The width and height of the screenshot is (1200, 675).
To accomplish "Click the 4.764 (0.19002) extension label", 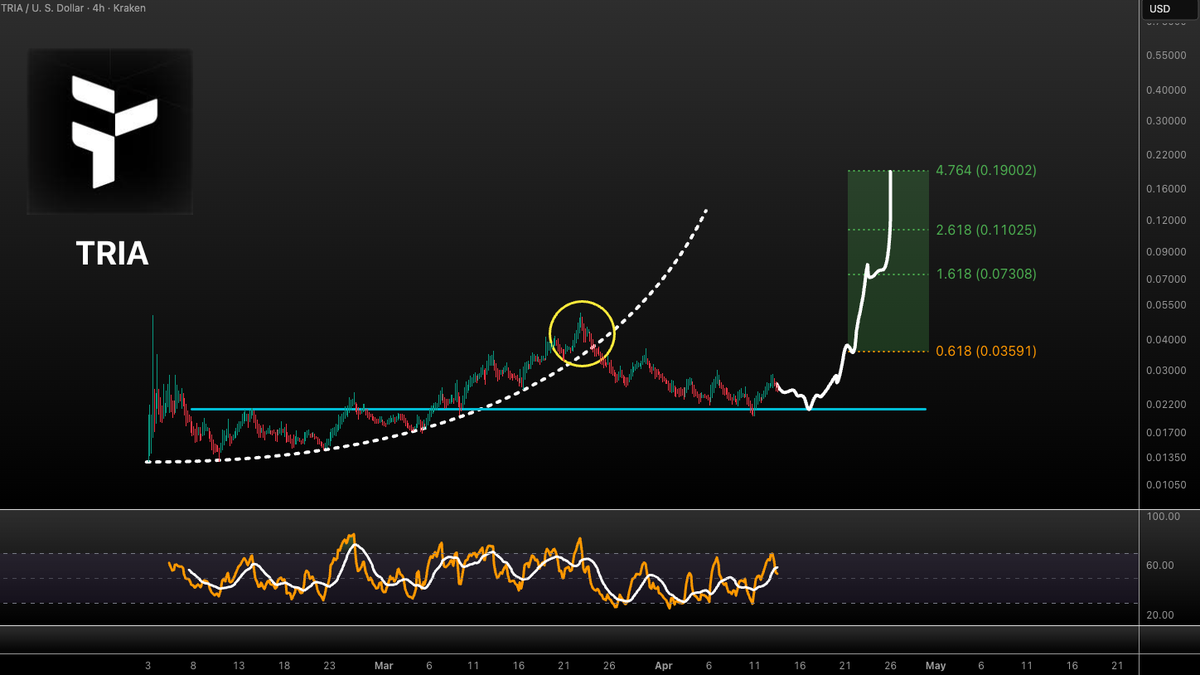I will [988, 170].
